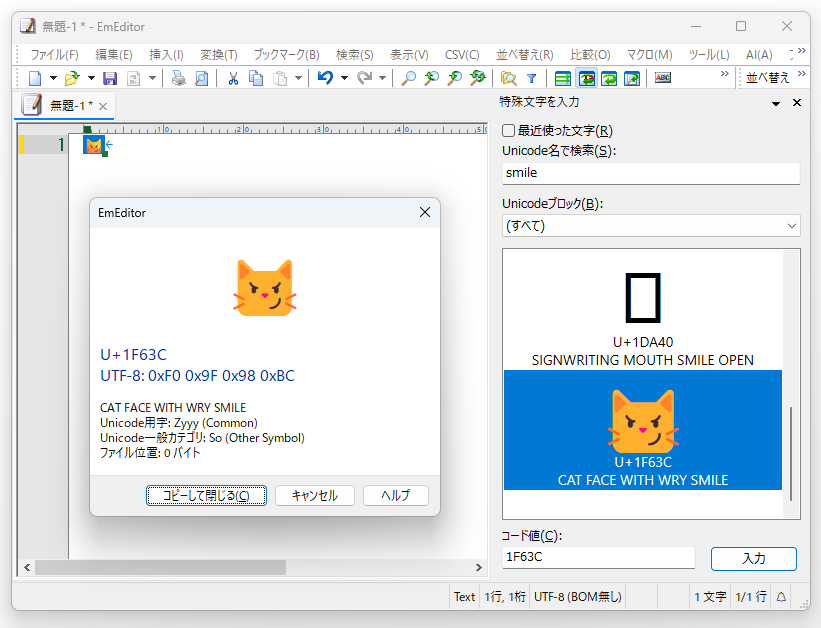Image resolution: width=821 pixels, height=628 pixels.
Task: Open the ファイル(F) menu
Action: [54, 55]
